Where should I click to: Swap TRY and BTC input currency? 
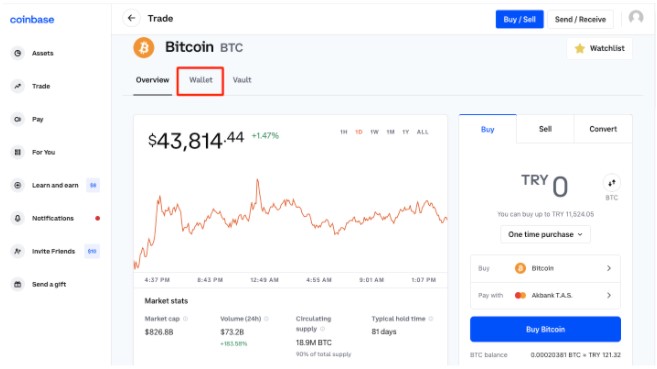612,183
